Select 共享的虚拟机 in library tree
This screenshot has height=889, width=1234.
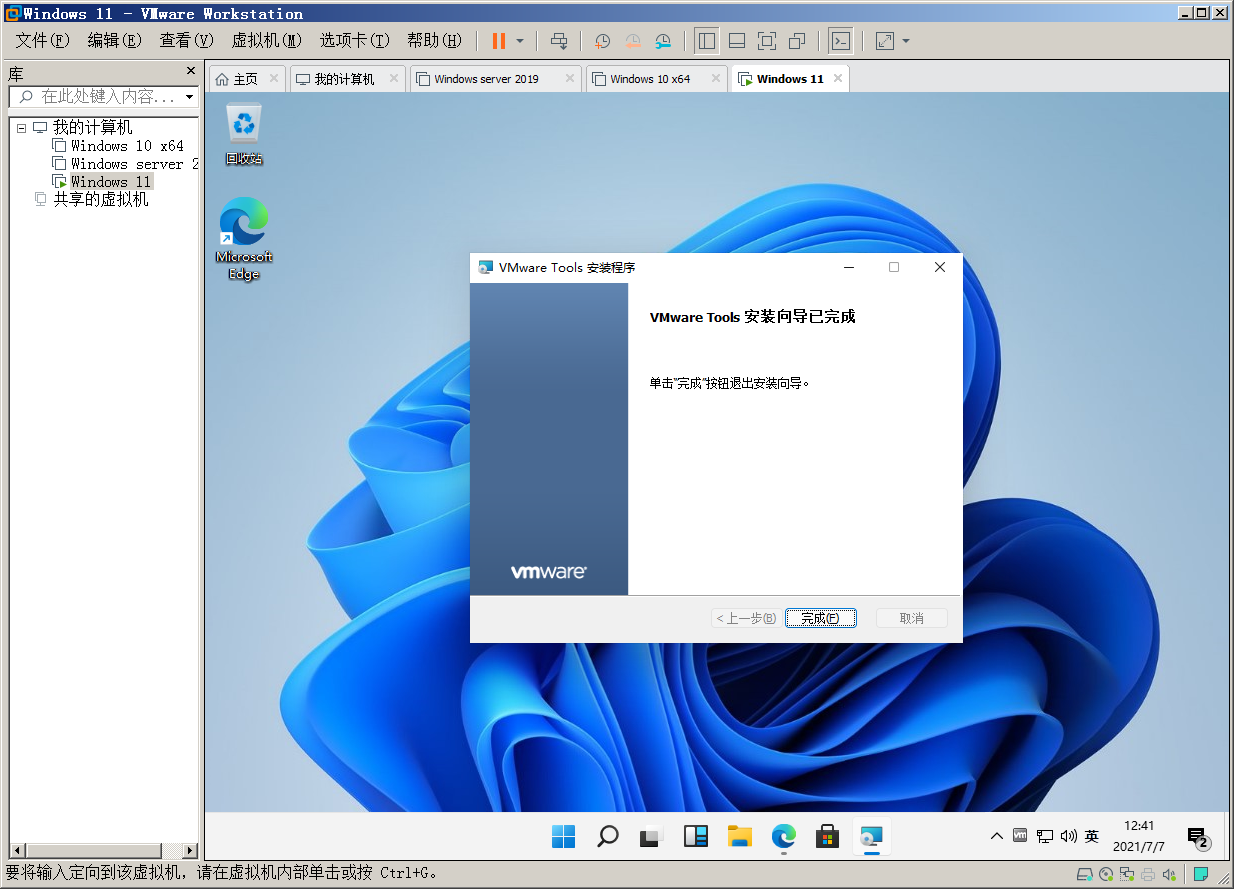coord(100,200)
